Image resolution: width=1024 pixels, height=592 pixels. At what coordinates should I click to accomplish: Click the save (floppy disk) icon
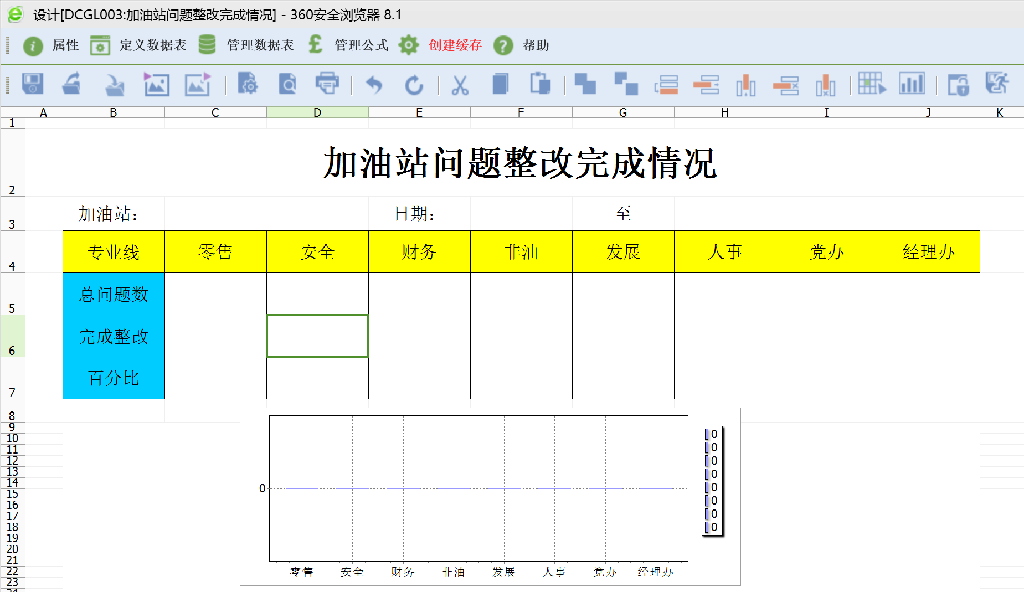33,85
